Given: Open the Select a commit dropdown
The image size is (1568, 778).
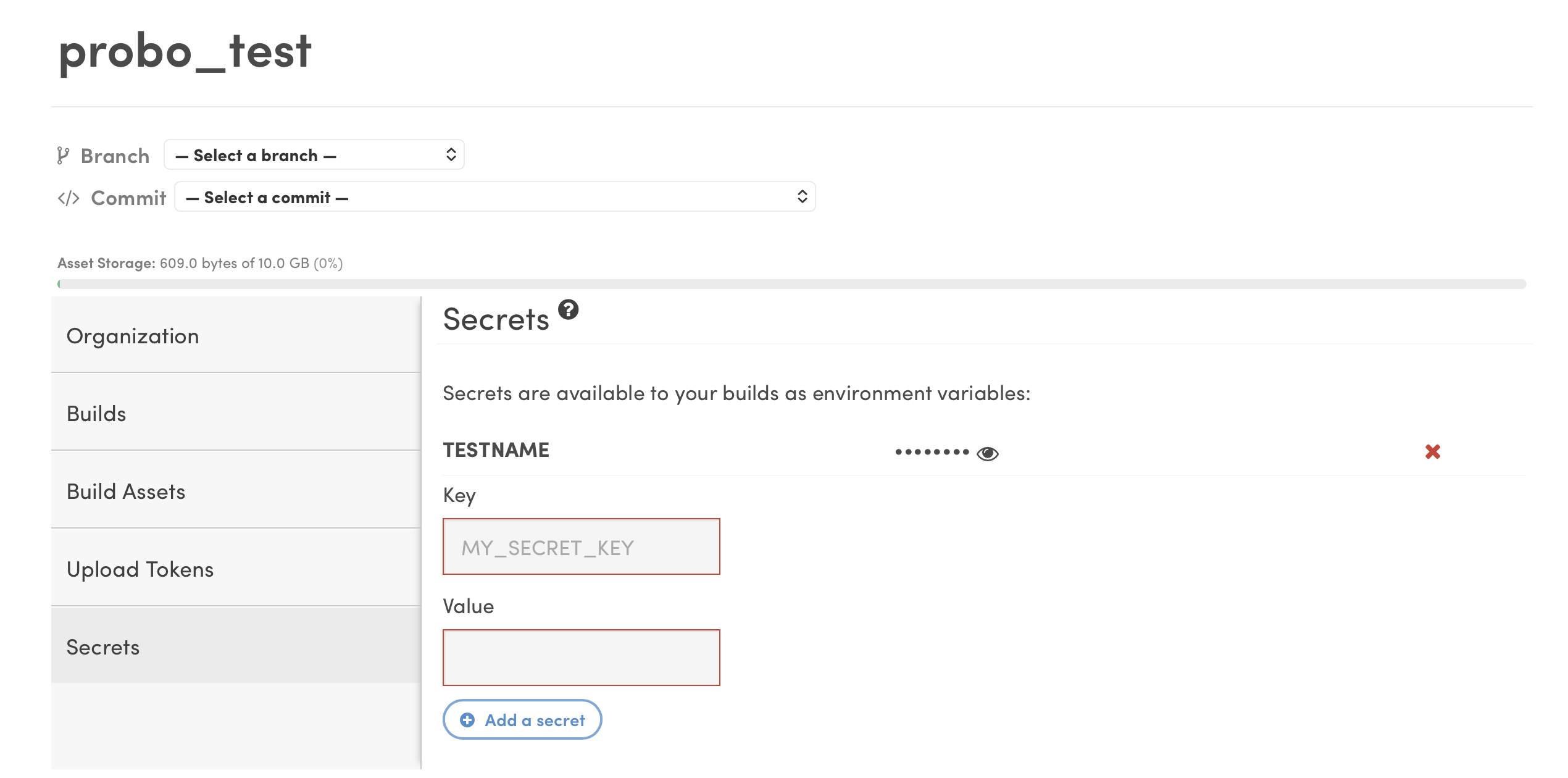Looking at the screenshot, I should (x=495, y=197).
